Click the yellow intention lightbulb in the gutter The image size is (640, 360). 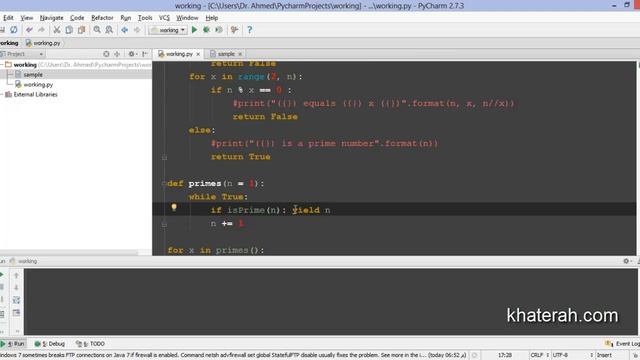coord(174,207)
